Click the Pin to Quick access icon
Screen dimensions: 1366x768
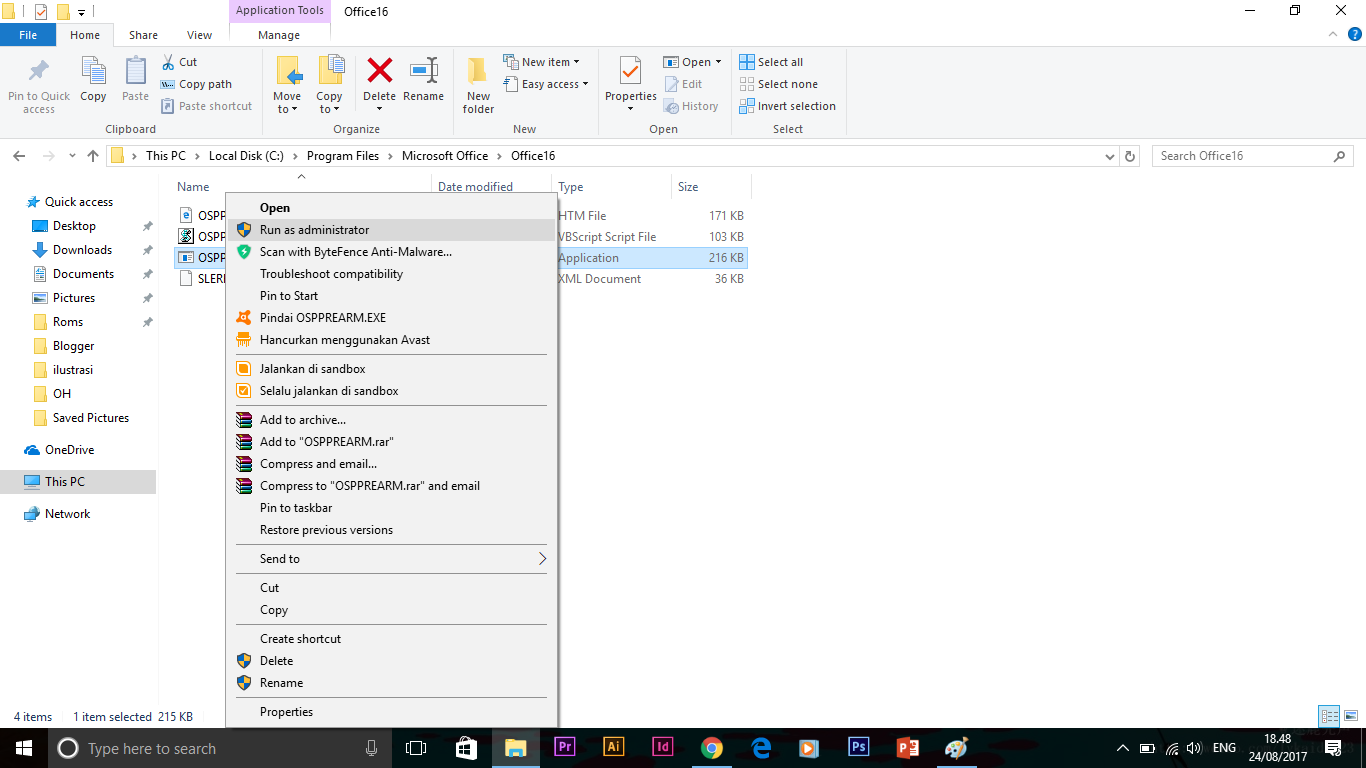[x=39, y=72]
